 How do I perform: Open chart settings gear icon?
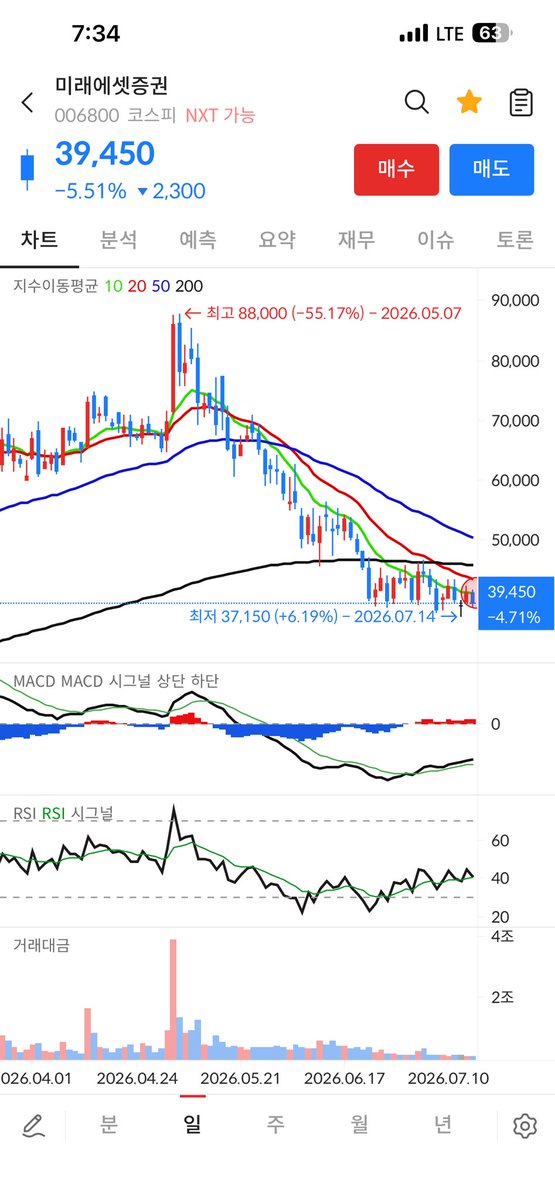tap(524, 1126)
